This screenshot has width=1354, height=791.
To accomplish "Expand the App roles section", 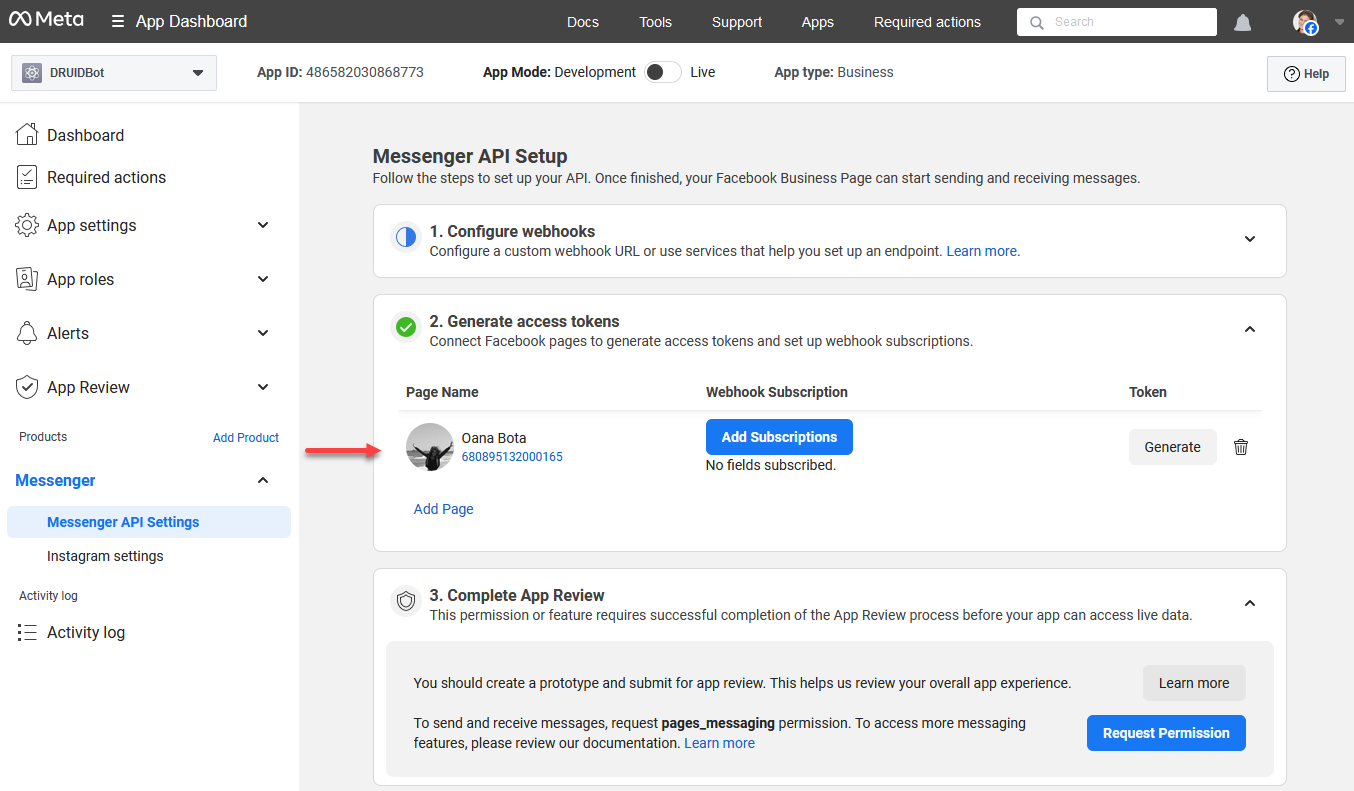I will (x=263, y=279).
